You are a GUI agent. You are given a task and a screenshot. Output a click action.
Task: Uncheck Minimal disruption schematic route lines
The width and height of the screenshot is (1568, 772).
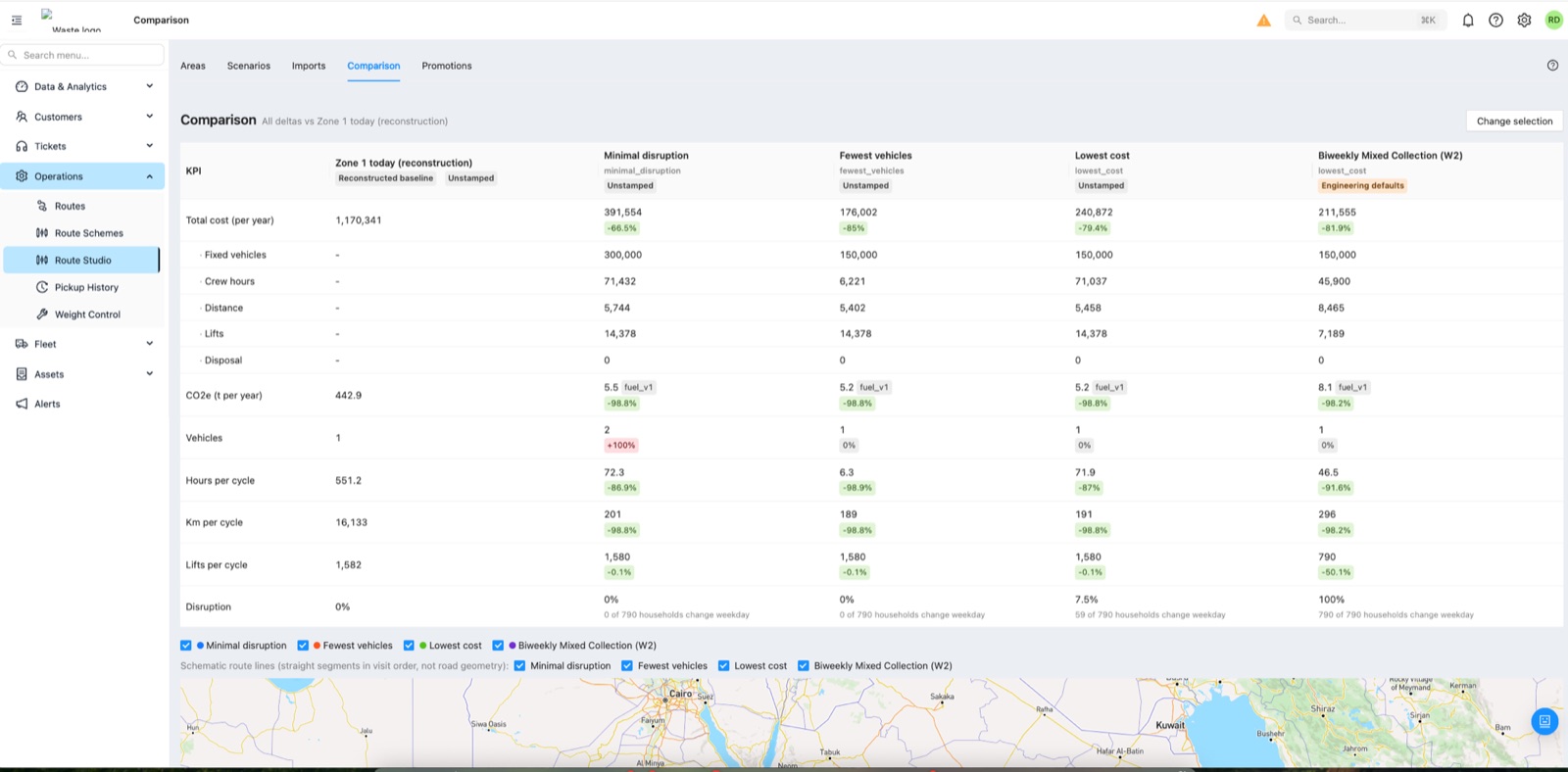click(x=519, y=666)
